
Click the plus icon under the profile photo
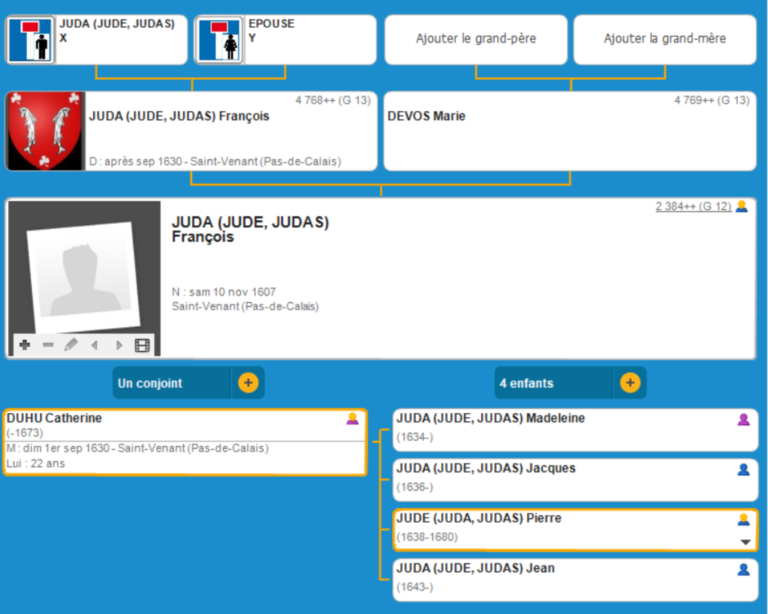pyautogui.click(x=24, y=345)
